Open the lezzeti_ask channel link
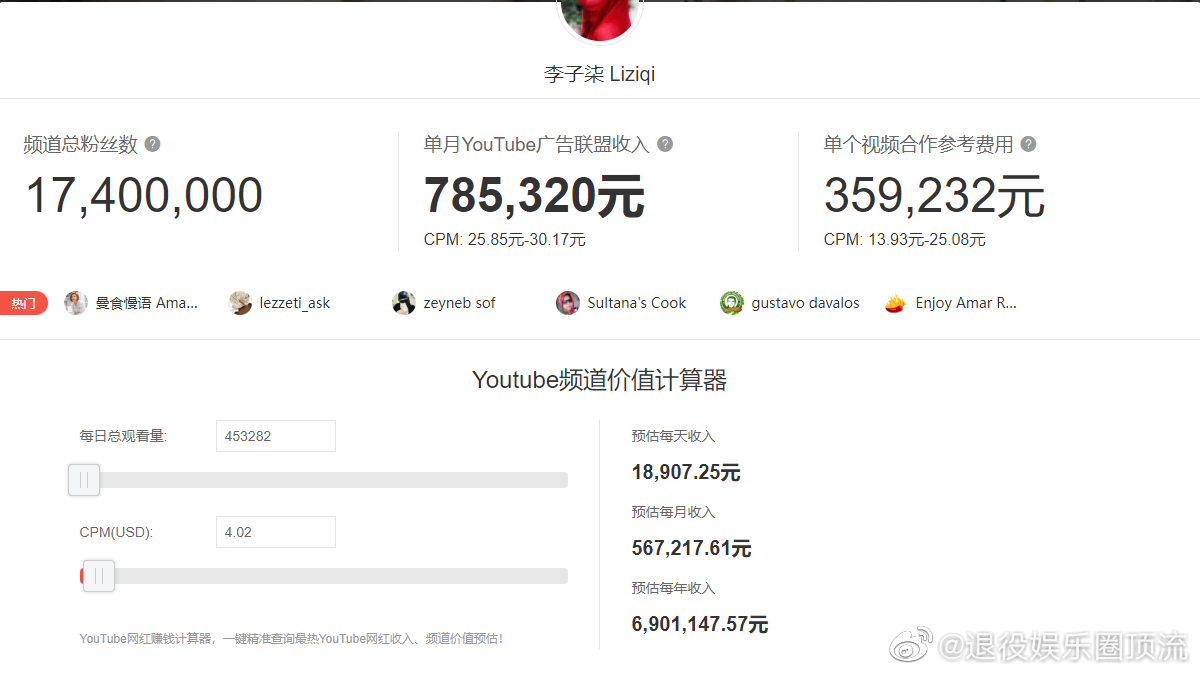This screenshot has width=1200, height=675. click(295, 303)
